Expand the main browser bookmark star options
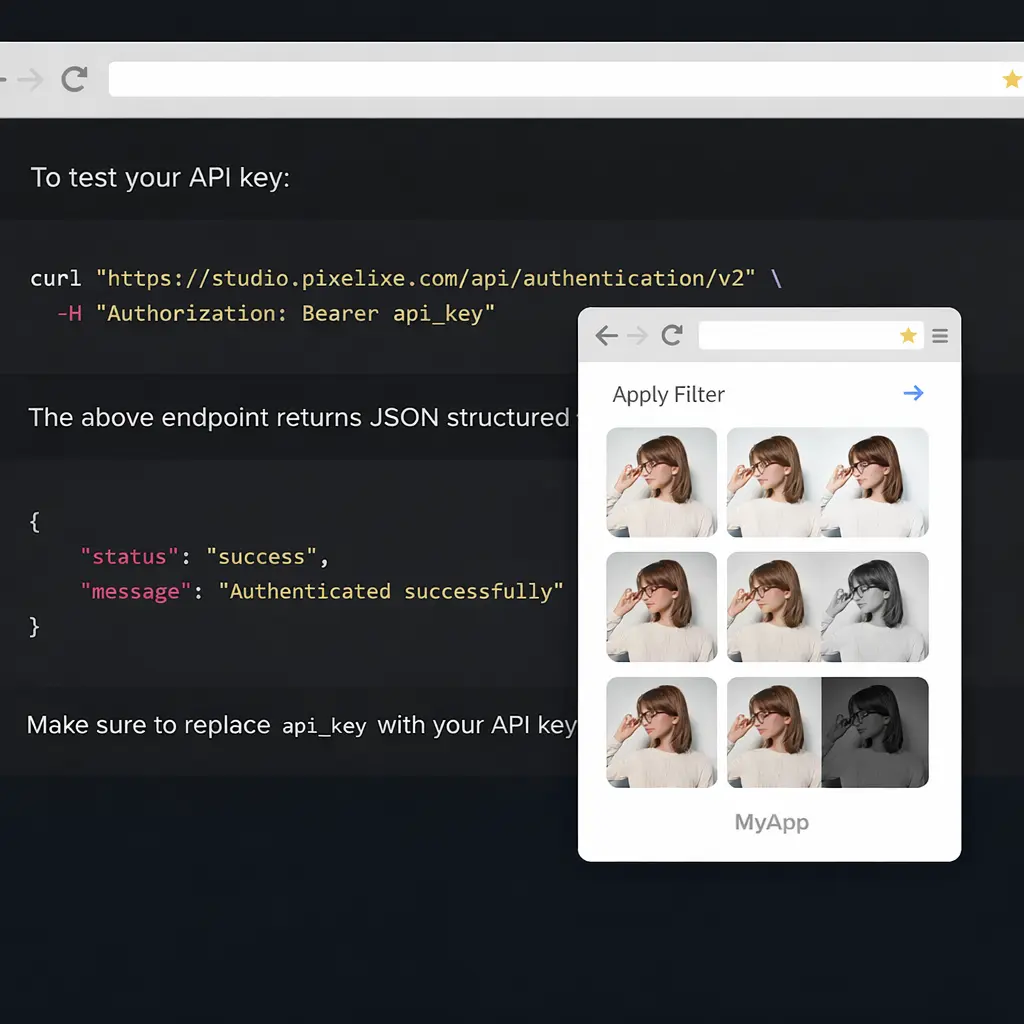This screenshot has width=1024, height=1024. (x=1011, y=79)
